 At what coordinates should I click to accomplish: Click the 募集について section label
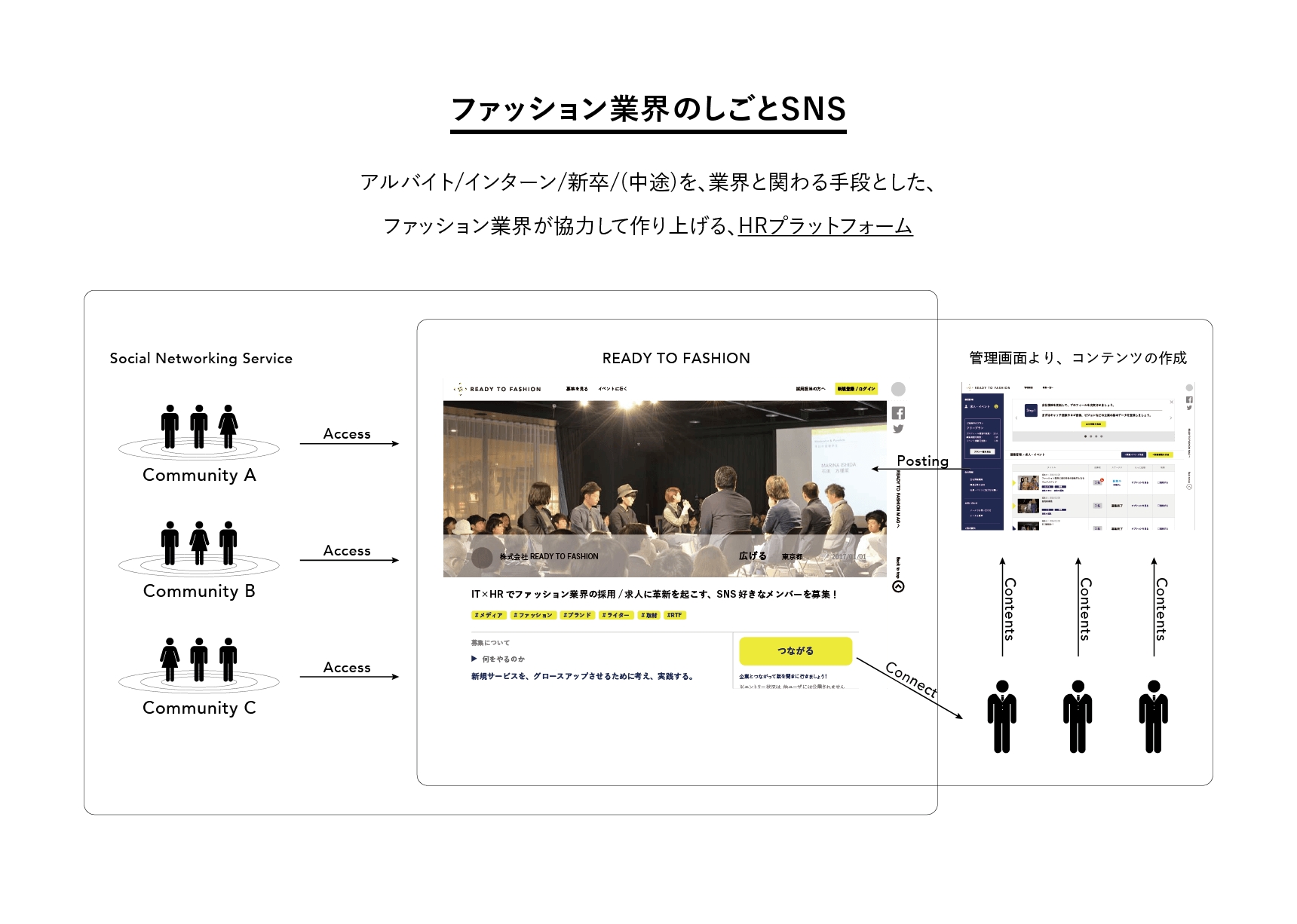(490, 643)
